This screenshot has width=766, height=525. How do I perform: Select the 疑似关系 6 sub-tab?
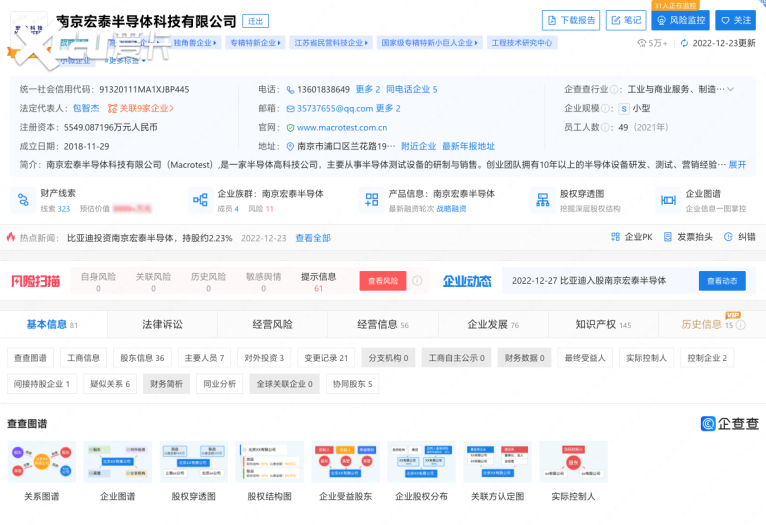point(110,384)
